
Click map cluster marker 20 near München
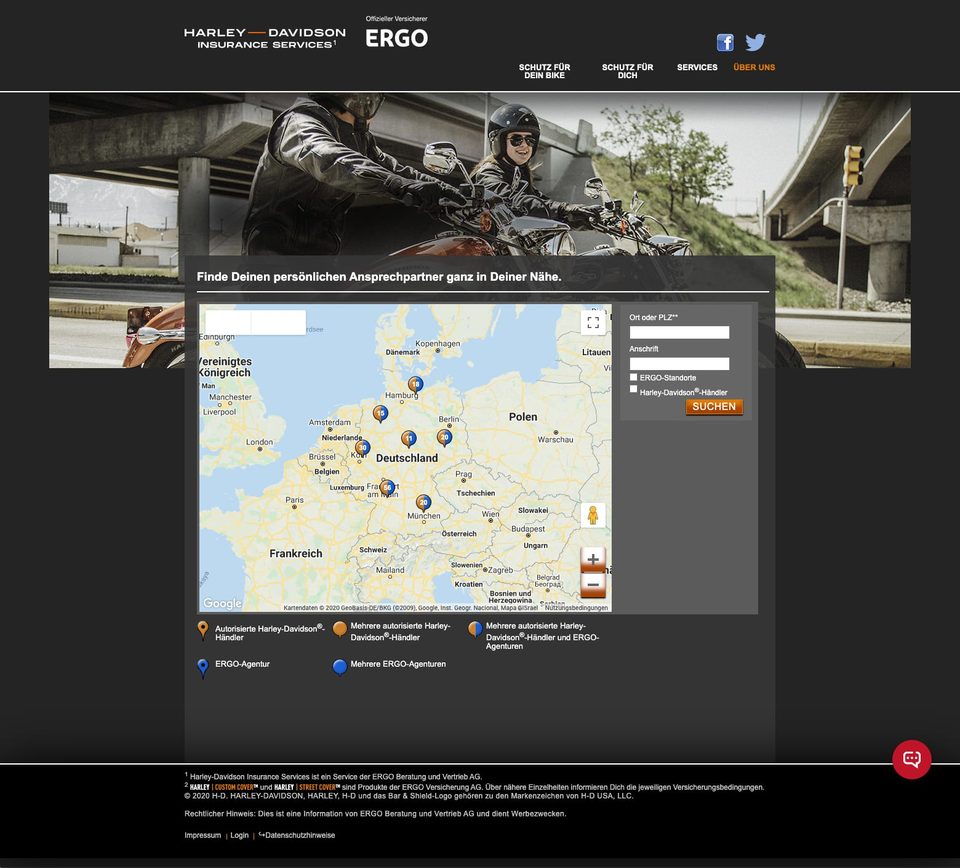click(x=423, y=503)
